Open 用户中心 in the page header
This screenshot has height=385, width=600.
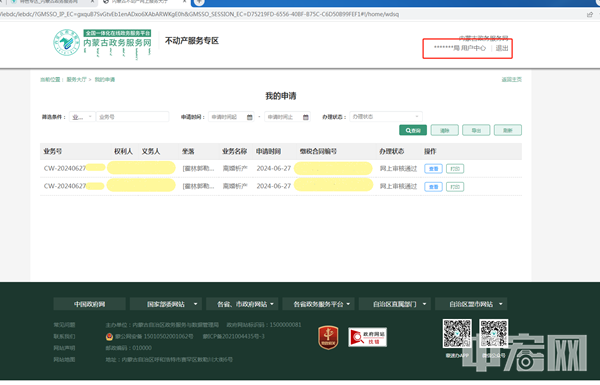(x=473, y=48)
